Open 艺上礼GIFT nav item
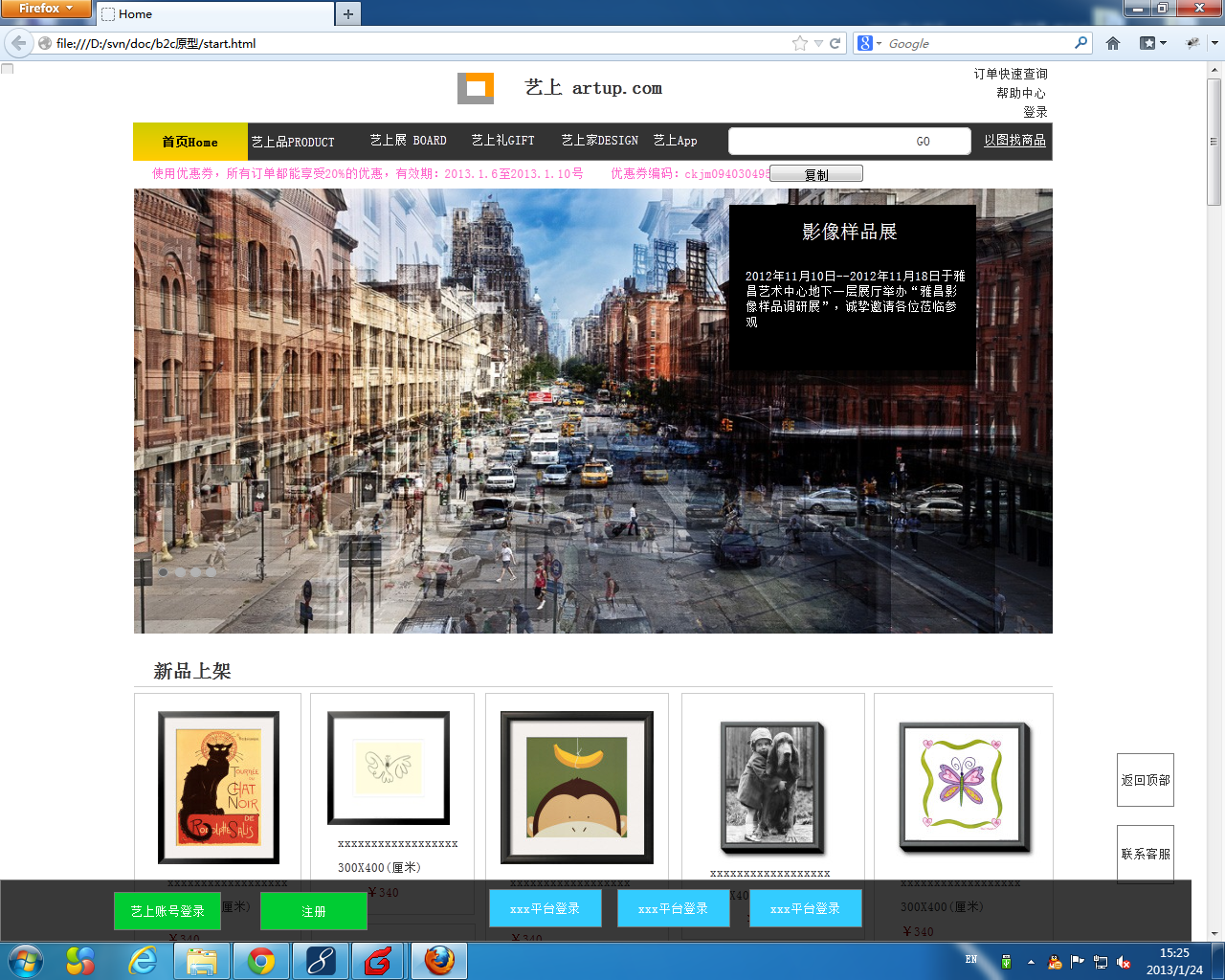Image resolution: width=1225 pixels, height=980 pixels. tap(502, 141)
